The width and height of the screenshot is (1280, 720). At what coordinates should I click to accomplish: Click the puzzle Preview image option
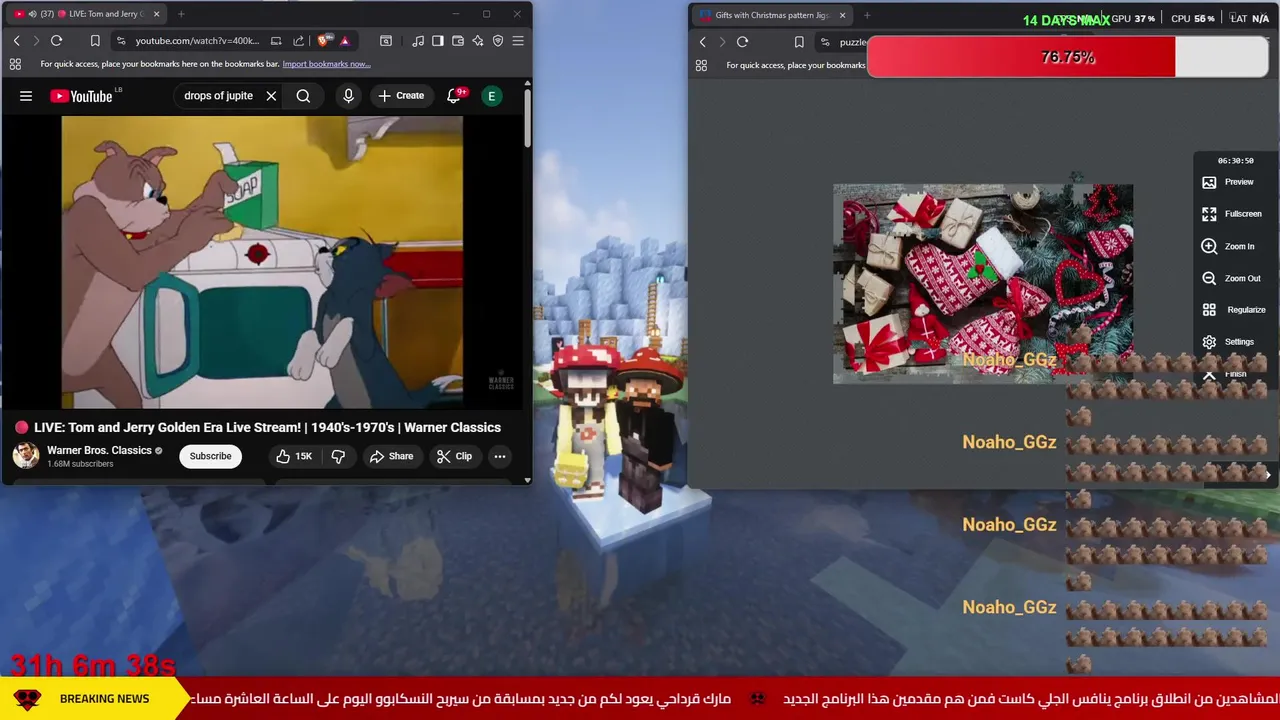[1229, 182]
